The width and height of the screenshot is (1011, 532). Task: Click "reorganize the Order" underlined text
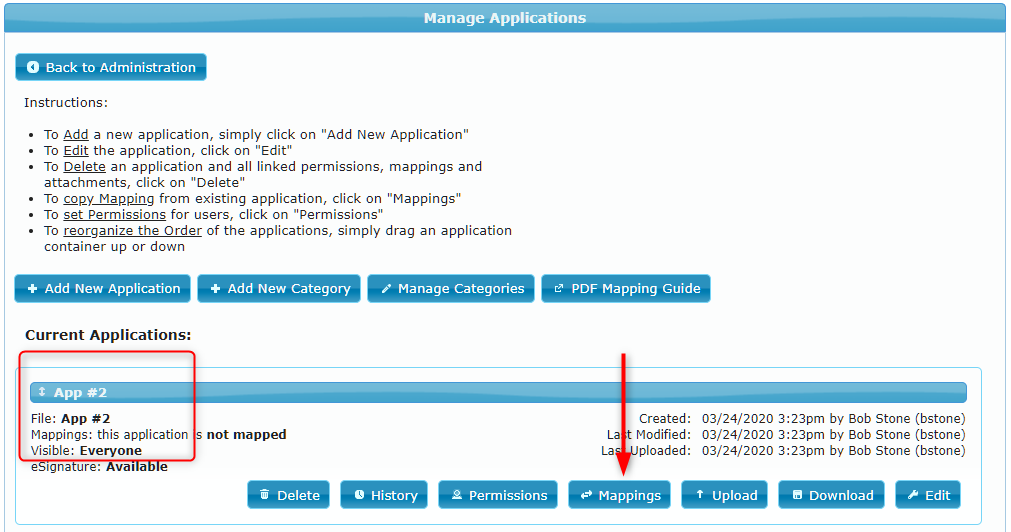(132, 231)
